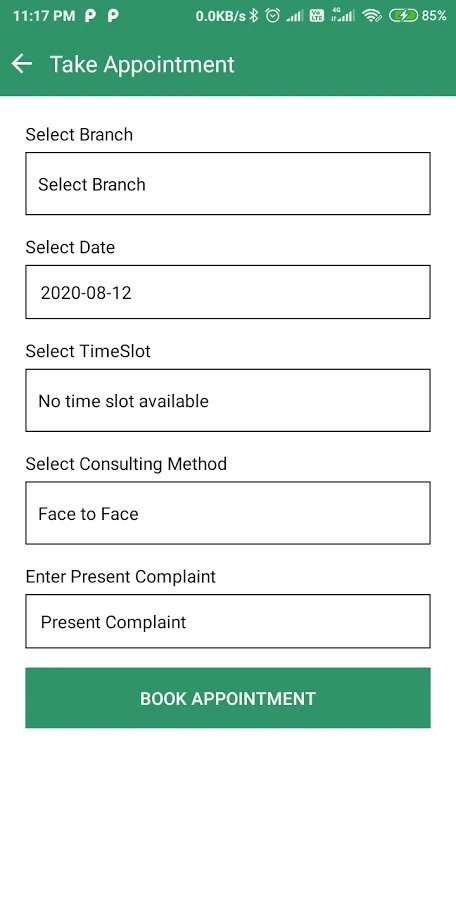Image resolution: width=456 pixels, height=912 pixels.
Task: Tap the Select Date label
Action: pyautogui.click(x=70, y=247)
